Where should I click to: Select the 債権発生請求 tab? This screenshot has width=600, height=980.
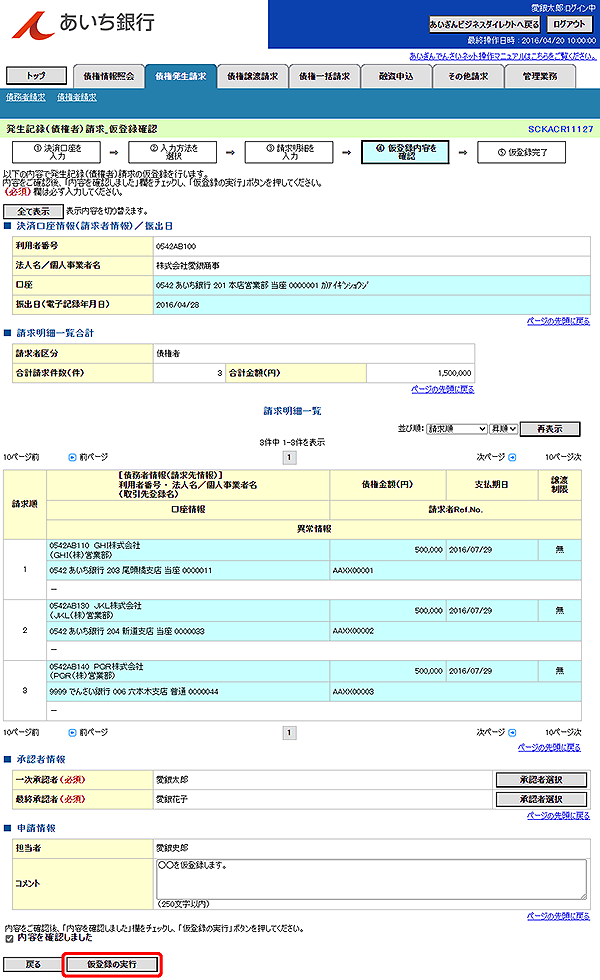[181, 76]
